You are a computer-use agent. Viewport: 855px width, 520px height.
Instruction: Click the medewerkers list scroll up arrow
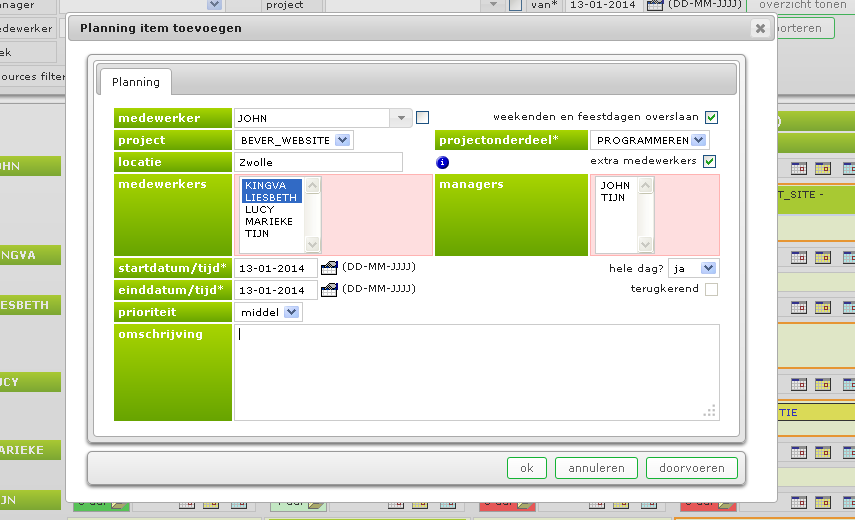tap(312, 185)
